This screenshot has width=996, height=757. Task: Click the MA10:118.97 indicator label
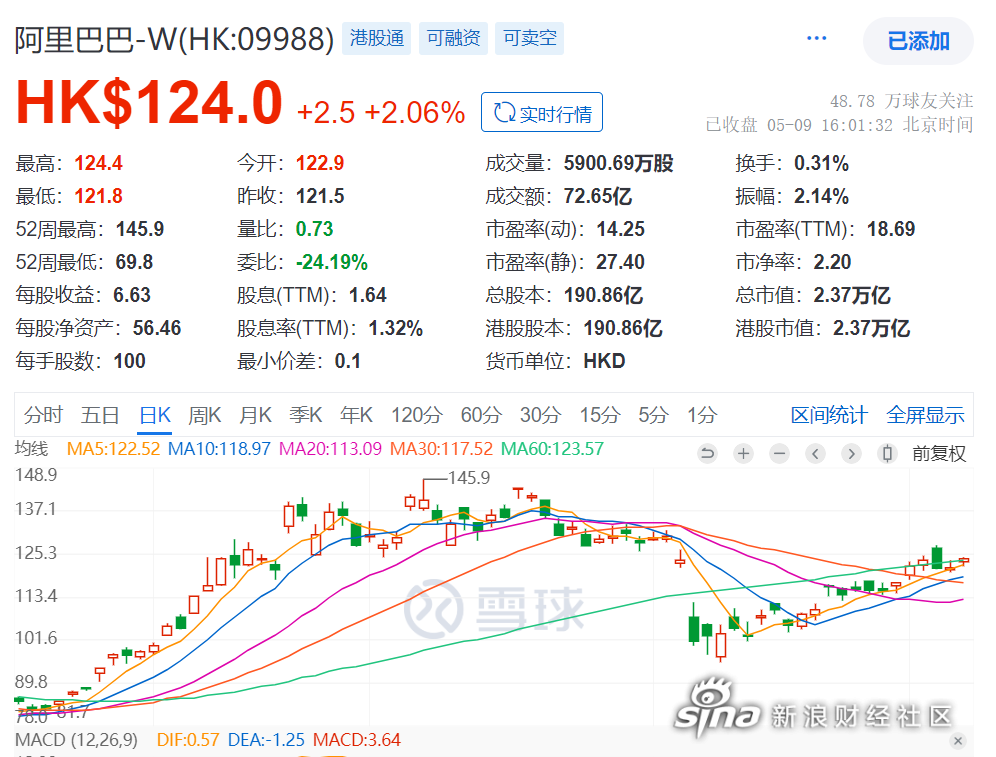219,450
